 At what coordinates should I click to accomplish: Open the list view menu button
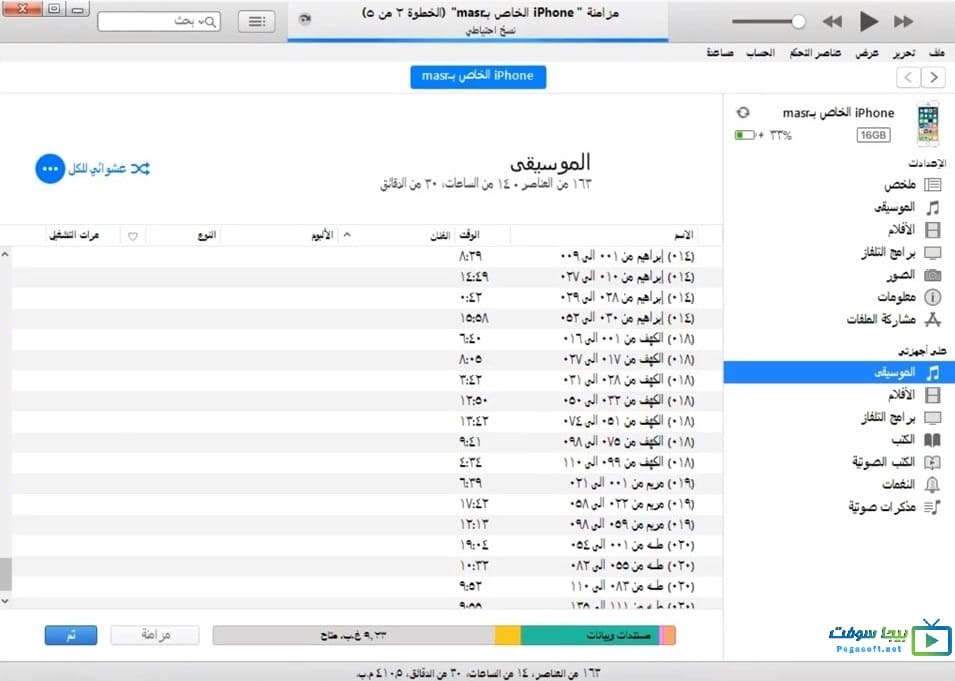point(256,21)
